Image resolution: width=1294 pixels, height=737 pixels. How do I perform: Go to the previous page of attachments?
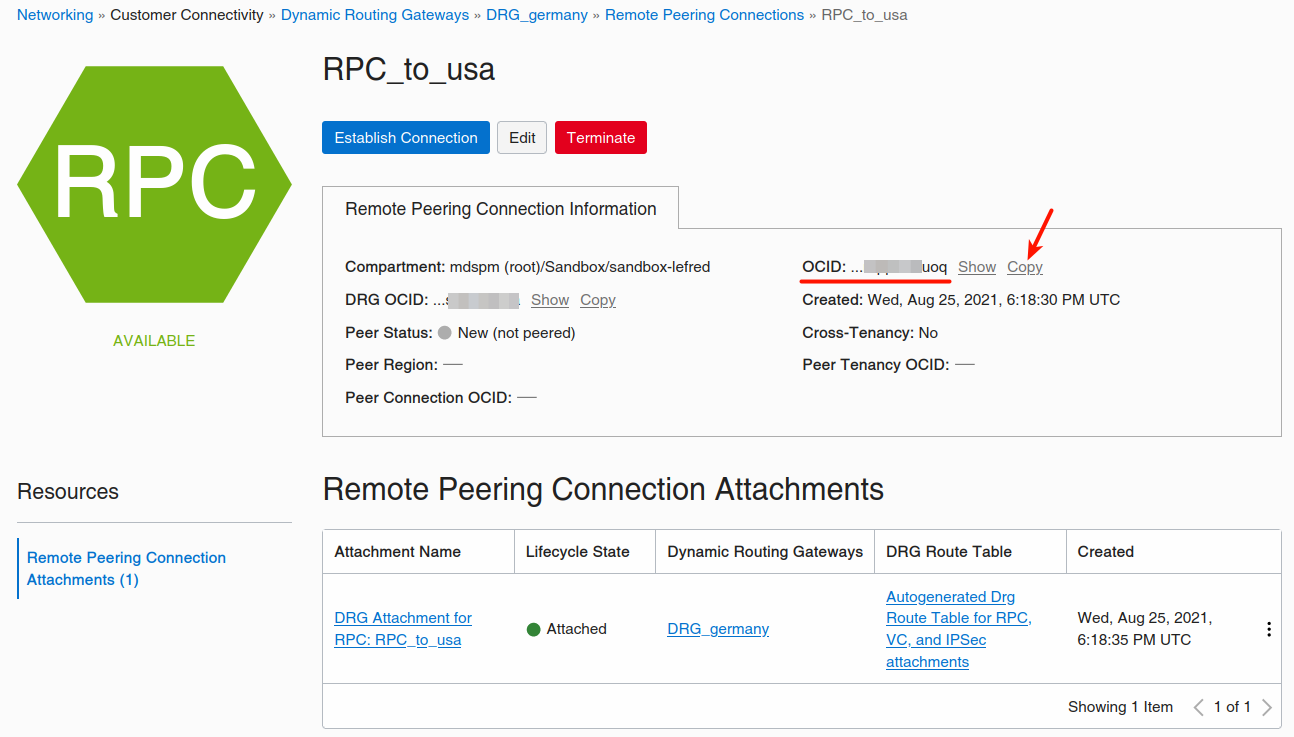click(x=1198, y=707)
